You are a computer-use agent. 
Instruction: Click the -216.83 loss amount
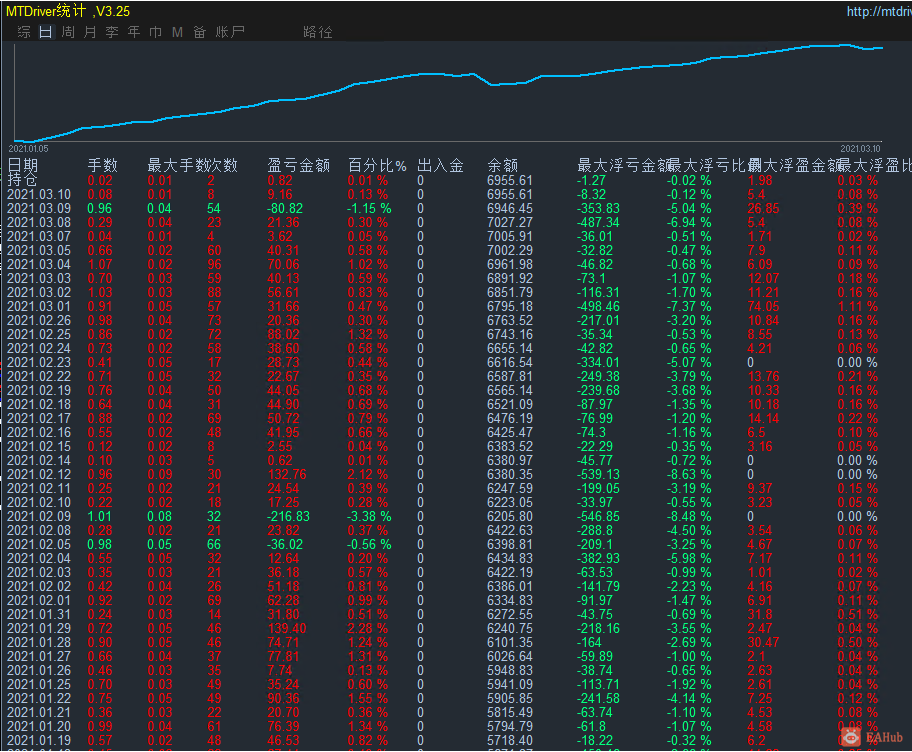(288, 516)
